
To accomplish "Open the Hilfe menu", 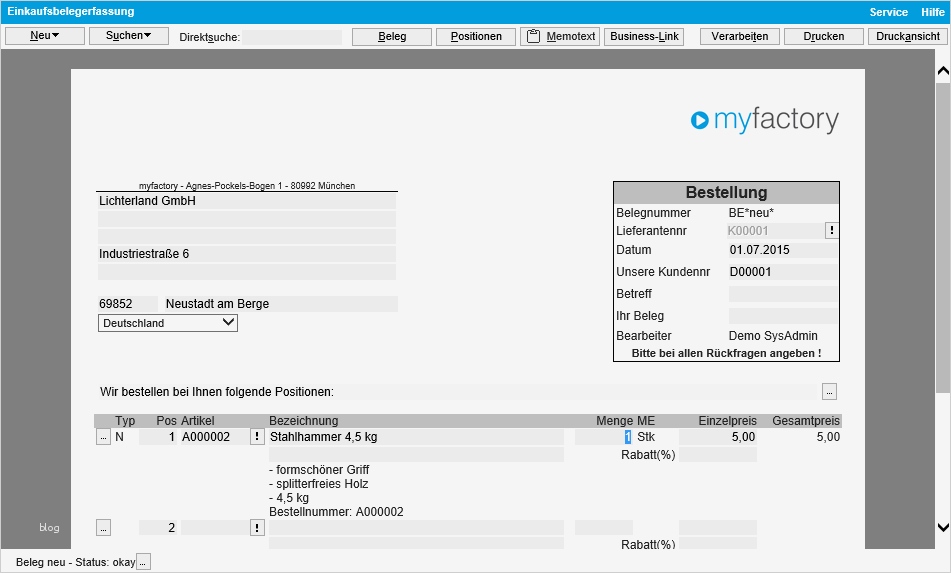I will (933, 12).
